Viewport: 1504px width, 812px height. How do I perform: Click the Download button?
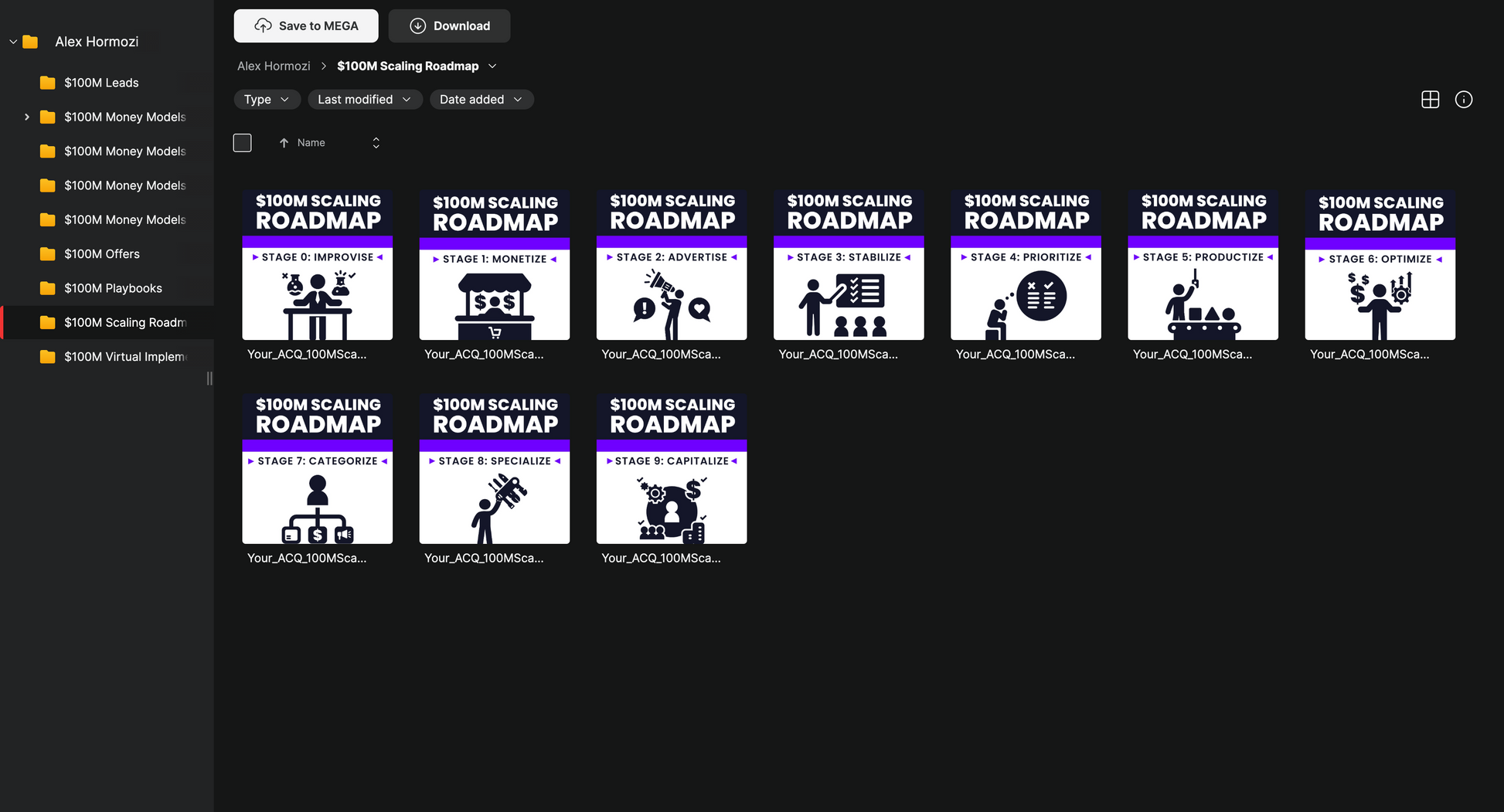click(449, 26)
